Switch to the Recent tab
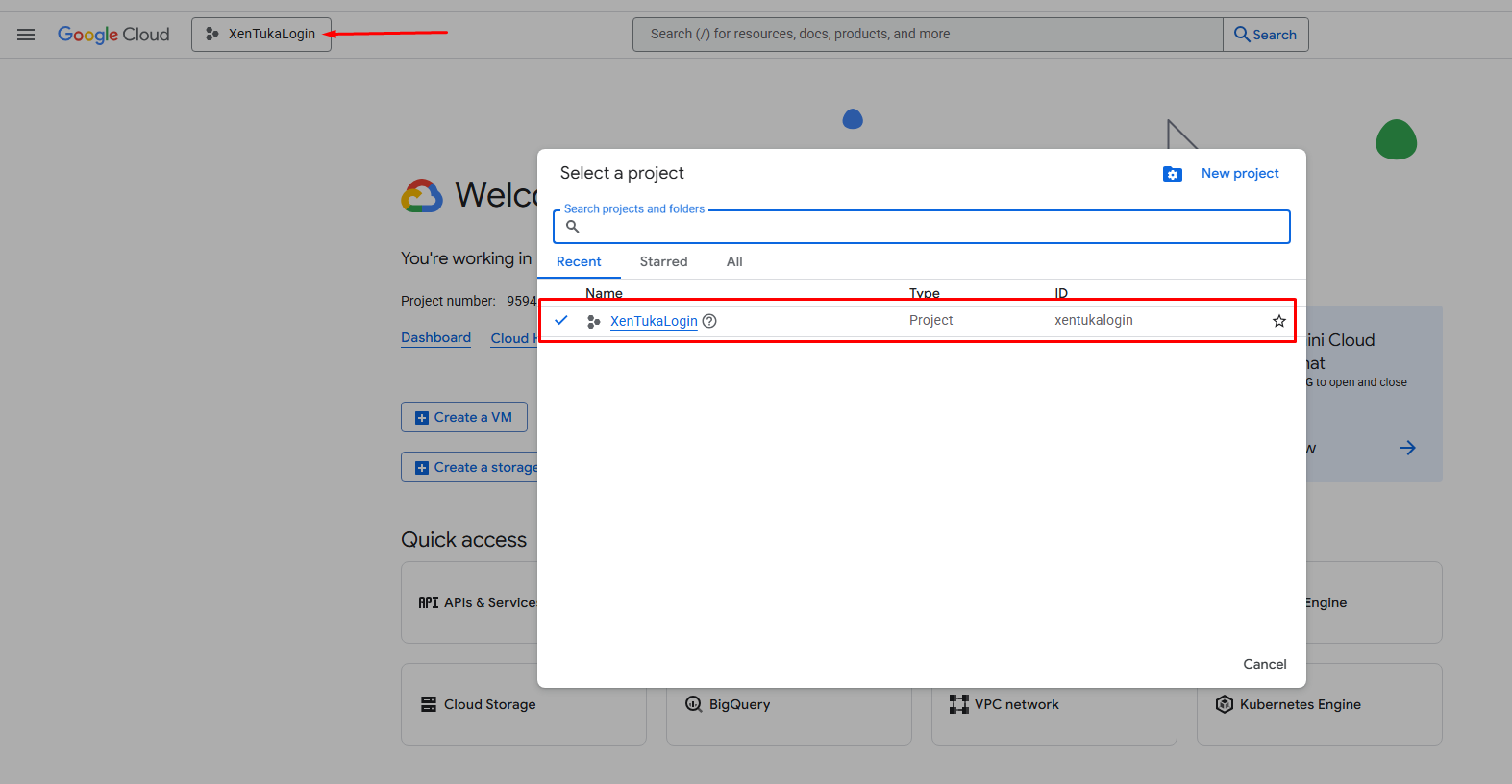Image resolution: width=1512 pixels, height=784 pixels. pos(579,261)
